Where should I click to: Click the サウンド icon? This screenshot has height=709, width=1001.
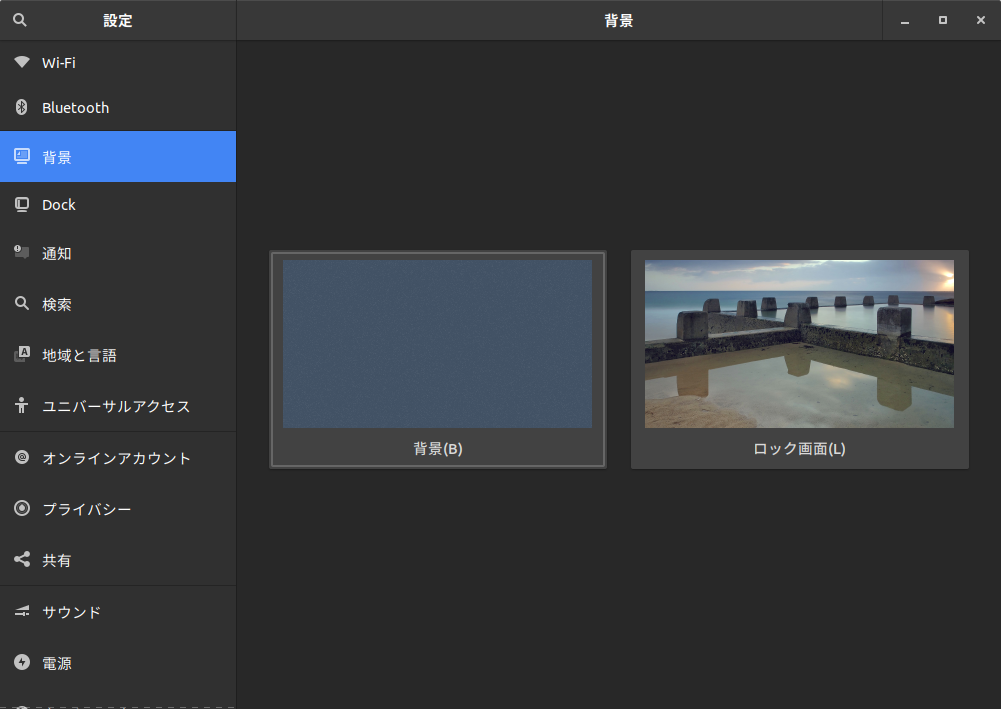[x=22, y=611]
